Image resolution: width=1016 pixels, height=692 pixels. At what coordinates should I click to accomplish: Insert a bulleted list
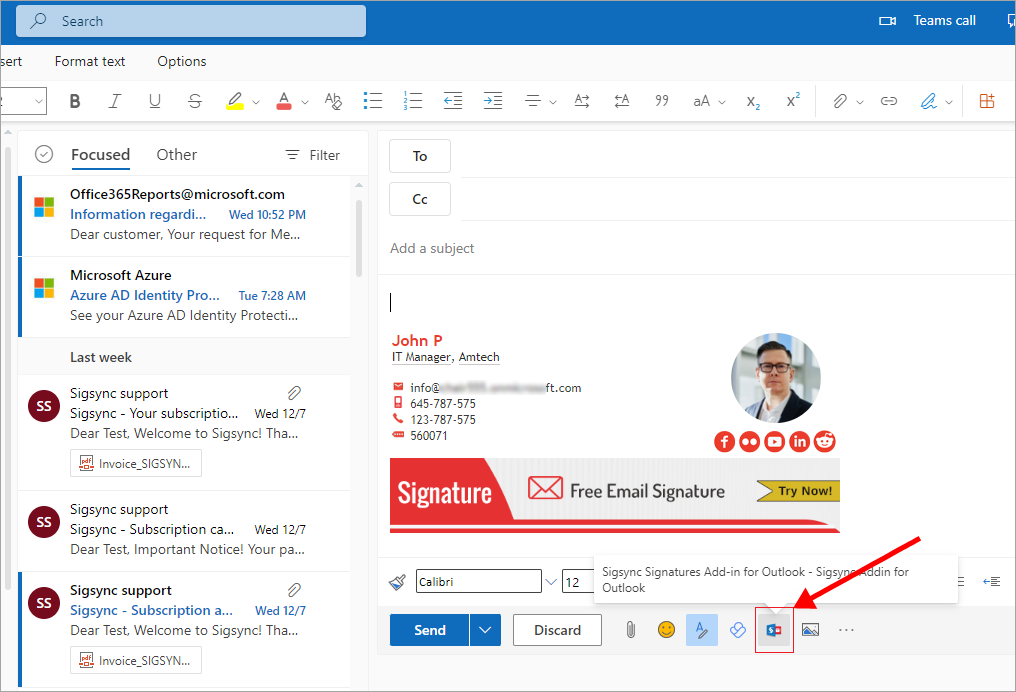373,101
